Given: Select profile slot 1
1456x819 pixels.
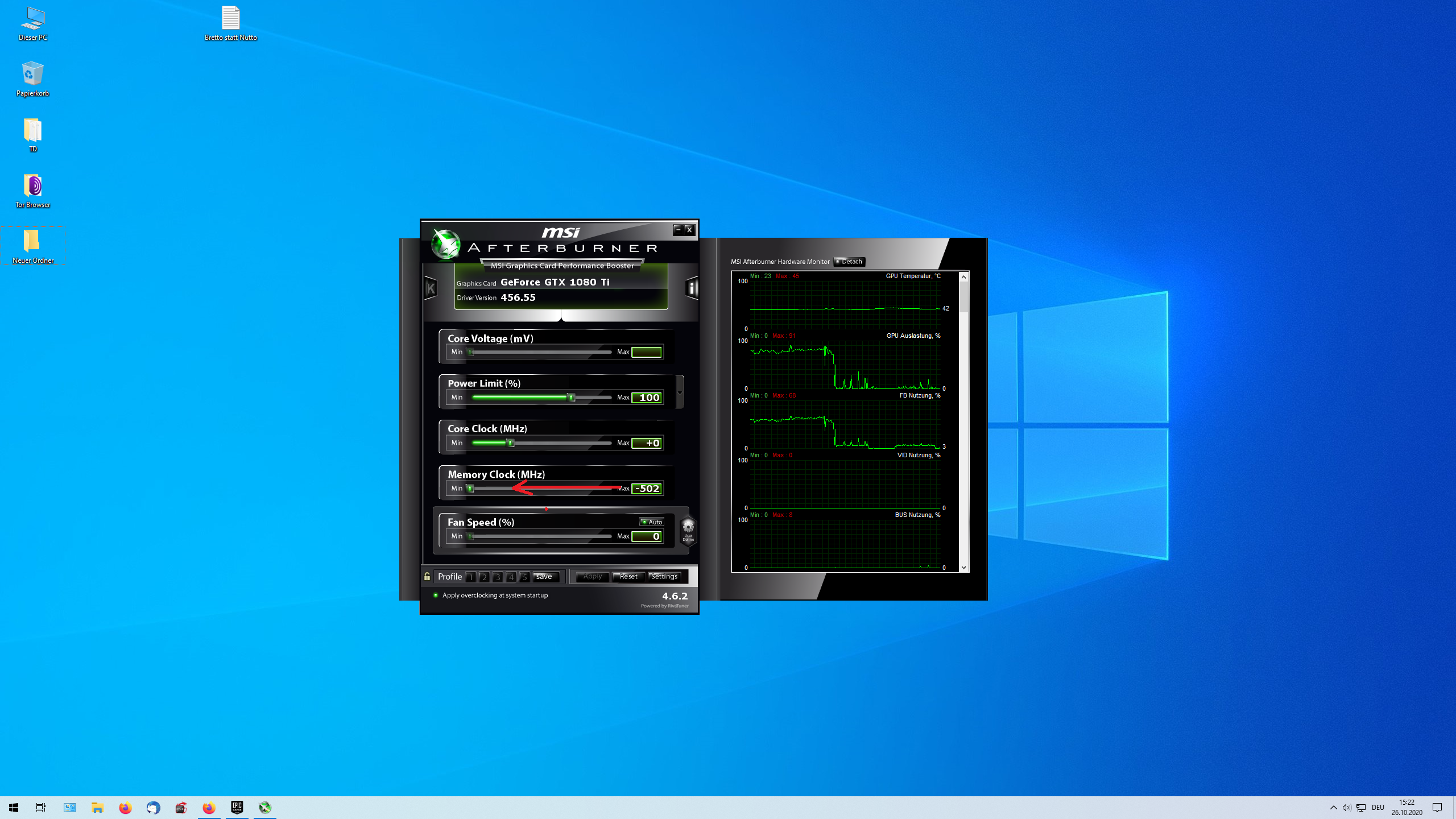Looking at the screenshot, I should pyautogui.click(x=471, y=577).
